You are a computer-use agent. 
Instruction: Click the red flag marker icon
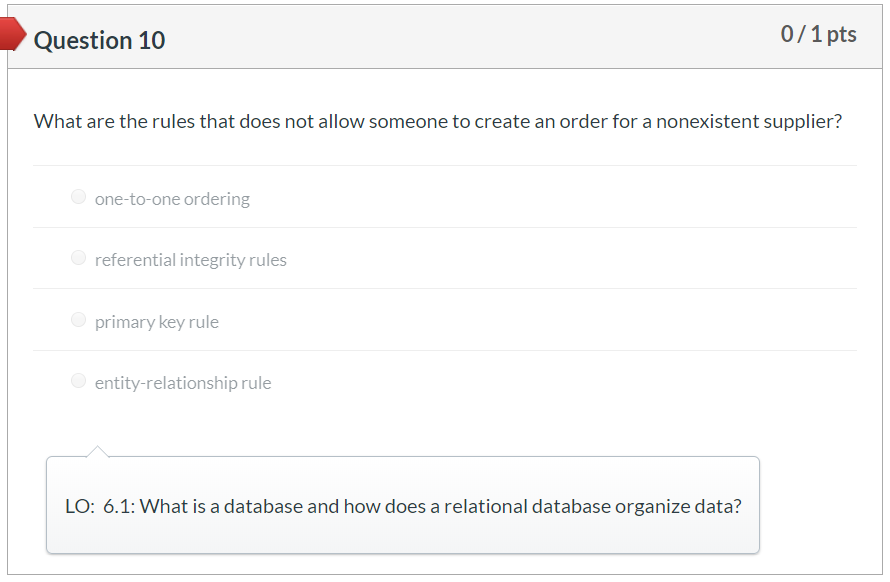click(x=12, y=32)
